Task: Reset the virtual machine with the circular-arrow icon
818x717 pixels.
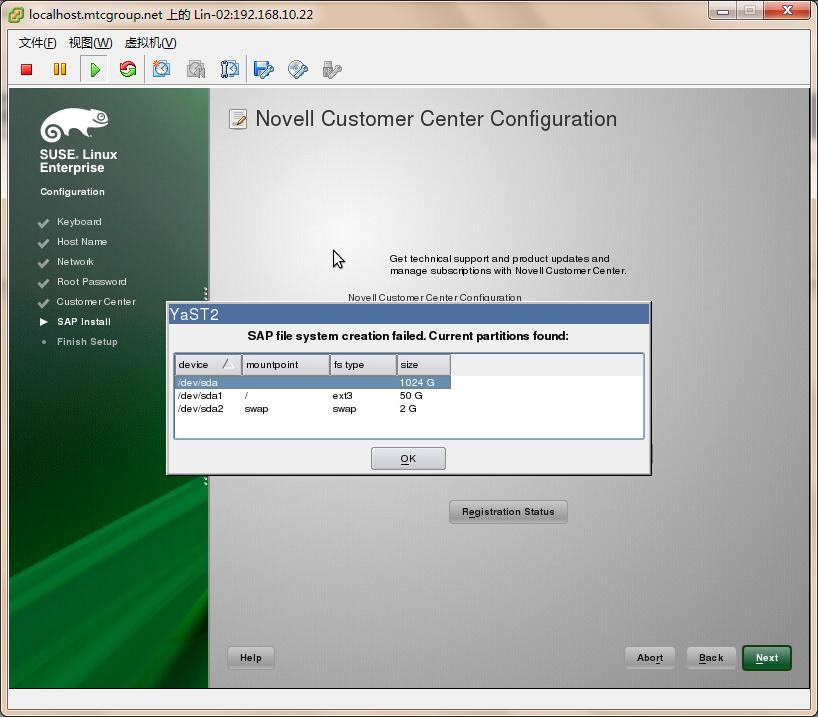Action: pos(128,69)
